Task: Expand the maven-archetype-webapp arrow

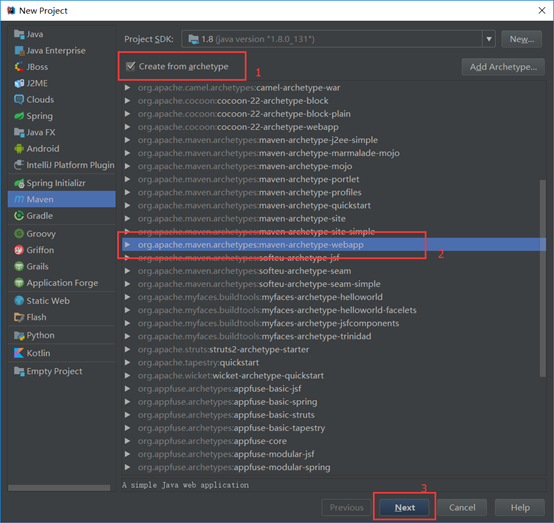Action: pos(128,245)
